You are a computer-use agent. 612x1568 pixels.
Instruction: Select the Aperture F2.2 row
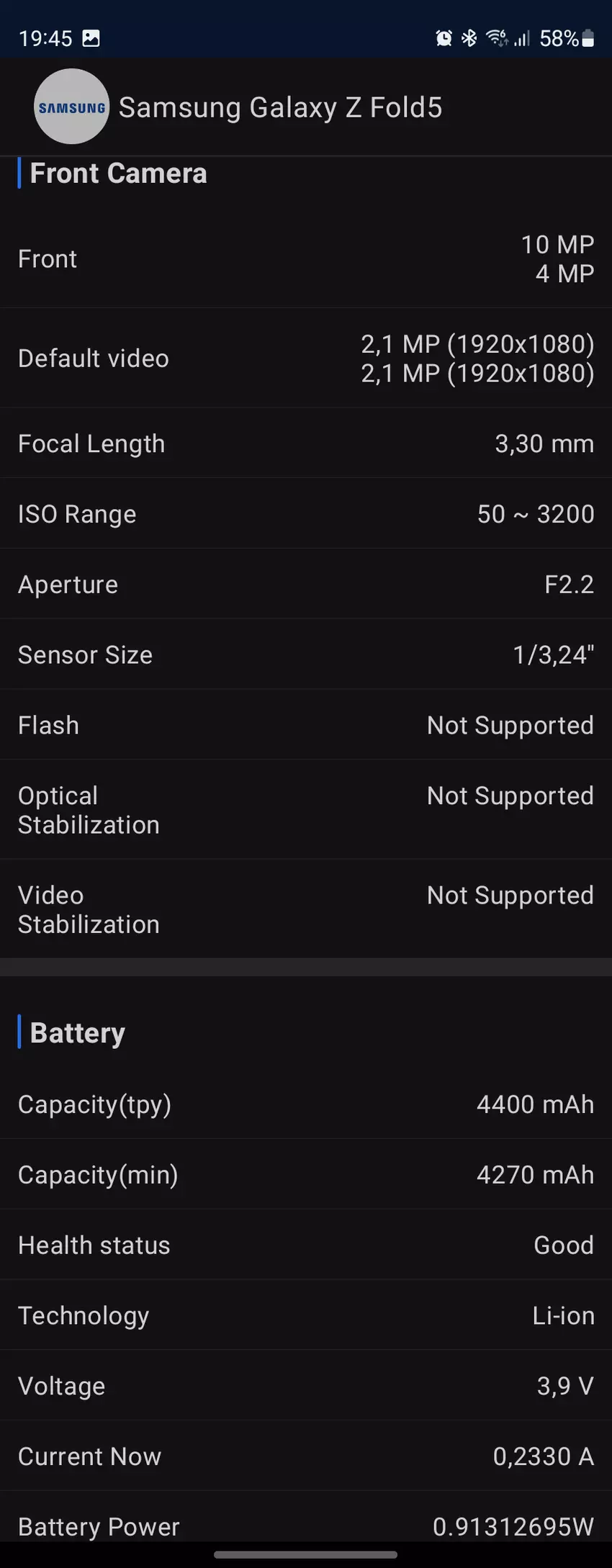click(306, 585)
